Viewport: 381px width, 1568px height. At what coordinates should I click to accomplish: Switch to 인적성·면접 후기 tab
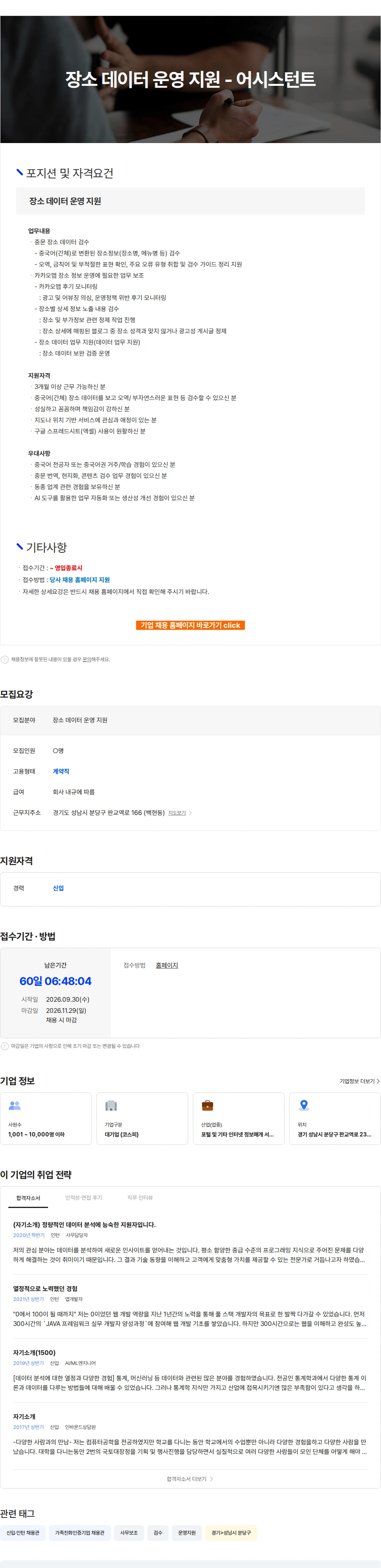click(x=83, y=1197)
